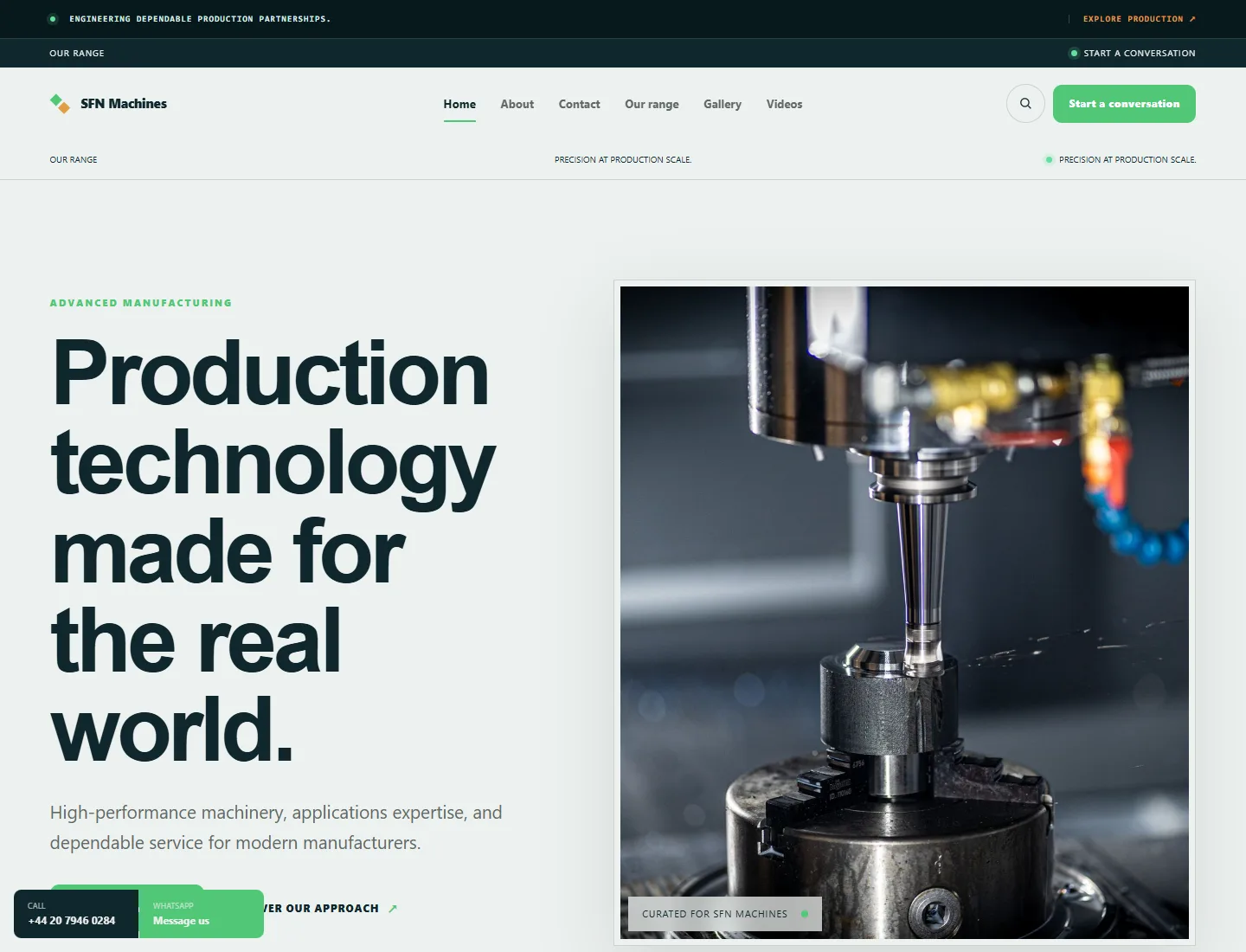Open the Contact nav link
This screenshot has width=1246, height=952.
pos(579,104)
